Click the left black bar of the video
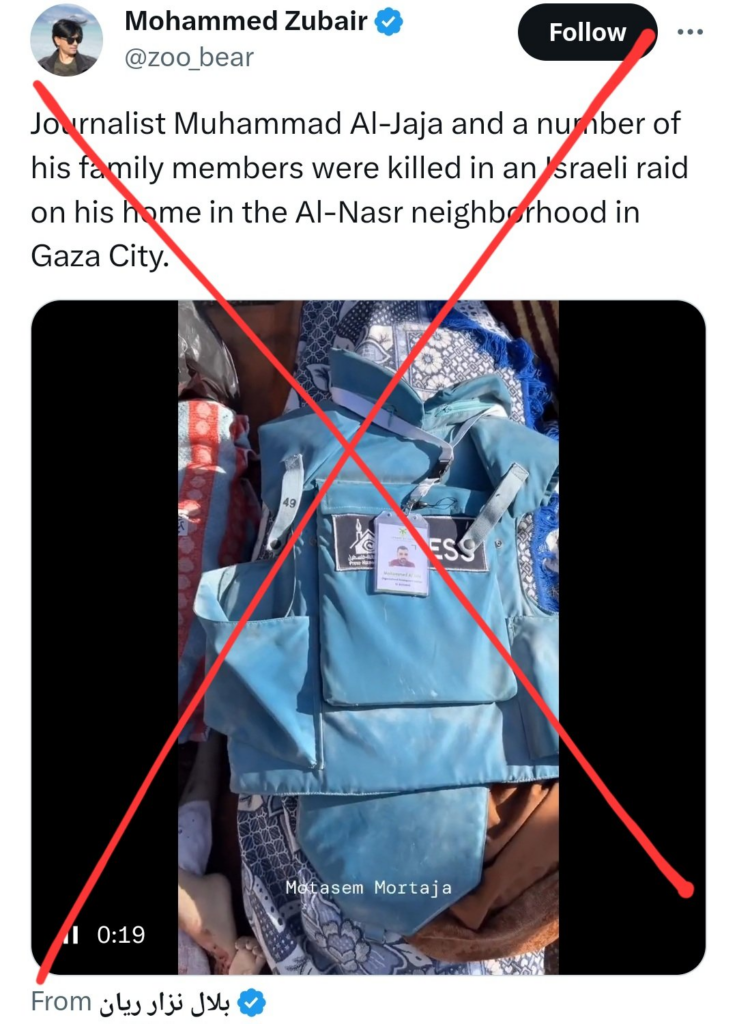This screenshot has width=737, height=1024. click(x=104, y=637)
